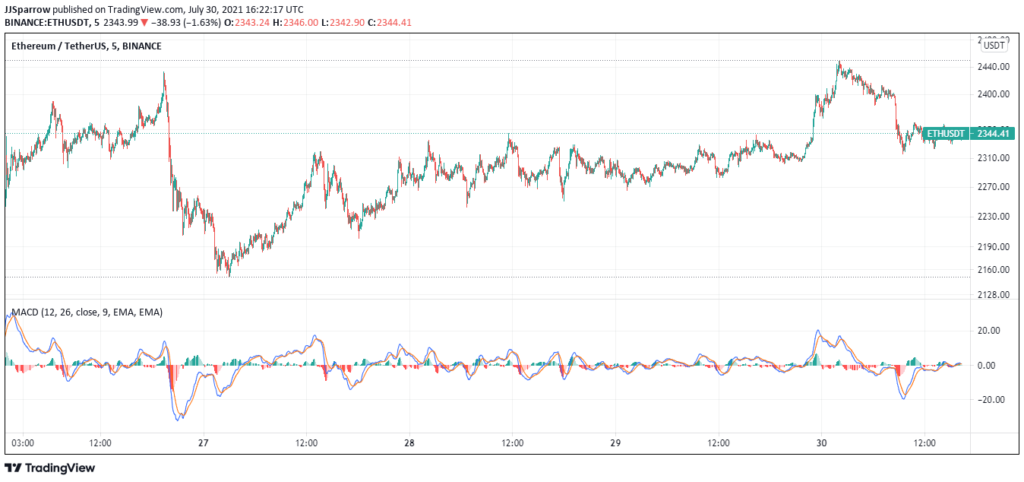The height and width of the screenshot is (482, 1024).
Task: Select date 30 on time axis
Action: click(821, 442)
